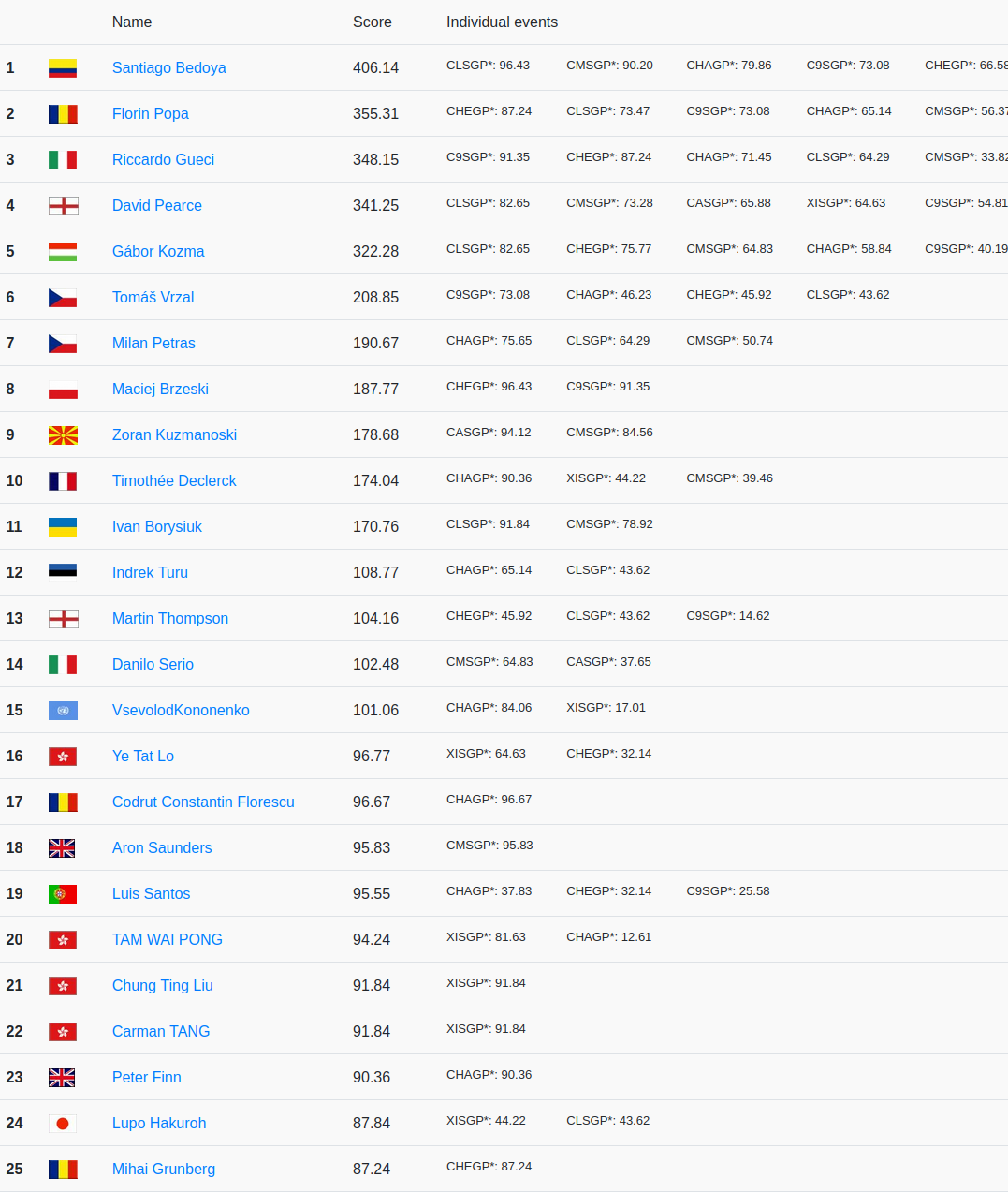This screenshot has height=1192, width=1008.
Task: Click the Union Jack beside Aron Saunders
Action: tap(63, 848)
